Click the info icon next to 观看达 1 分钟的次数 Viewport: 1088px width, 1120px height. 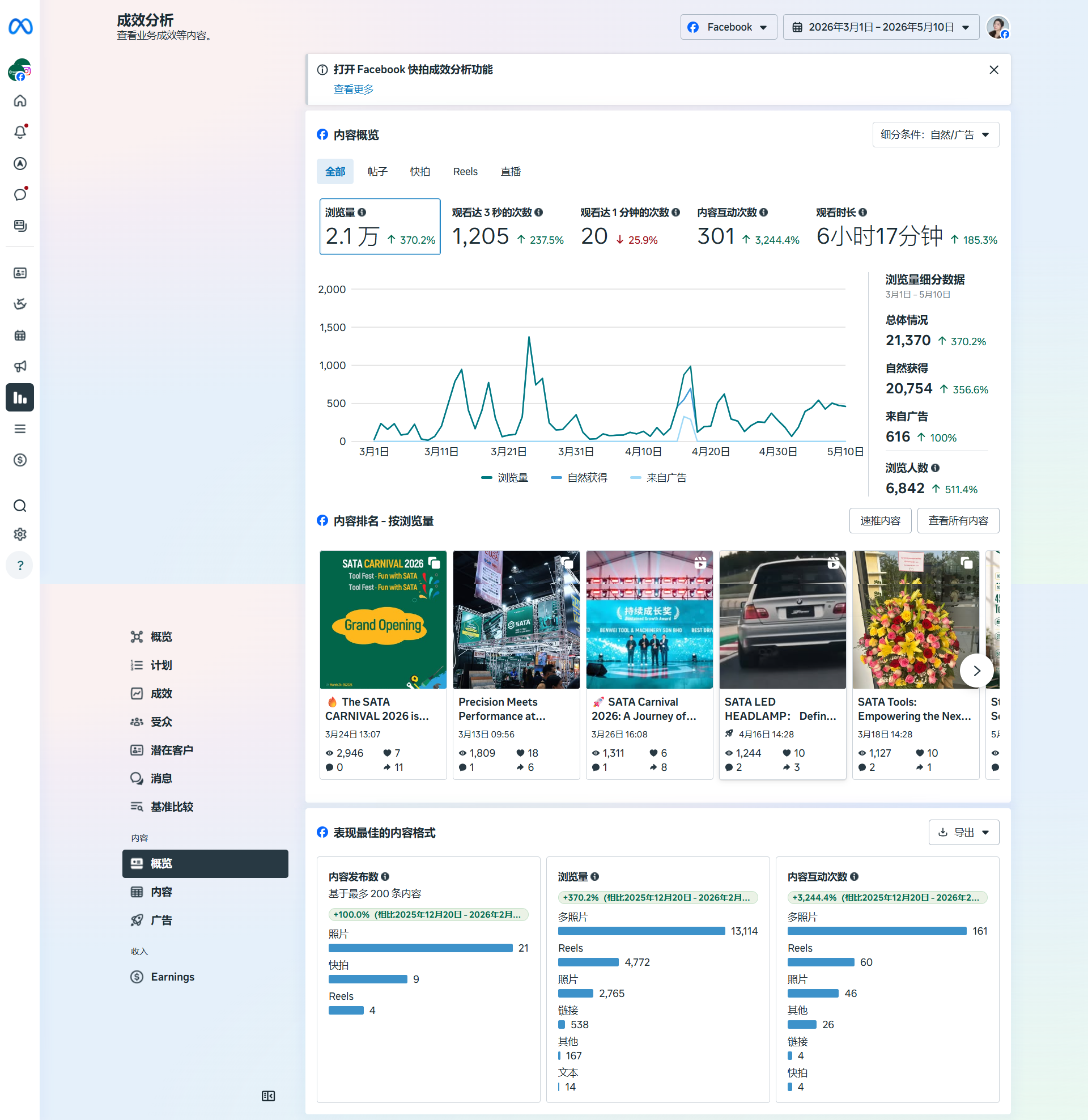tap(675, 213)
